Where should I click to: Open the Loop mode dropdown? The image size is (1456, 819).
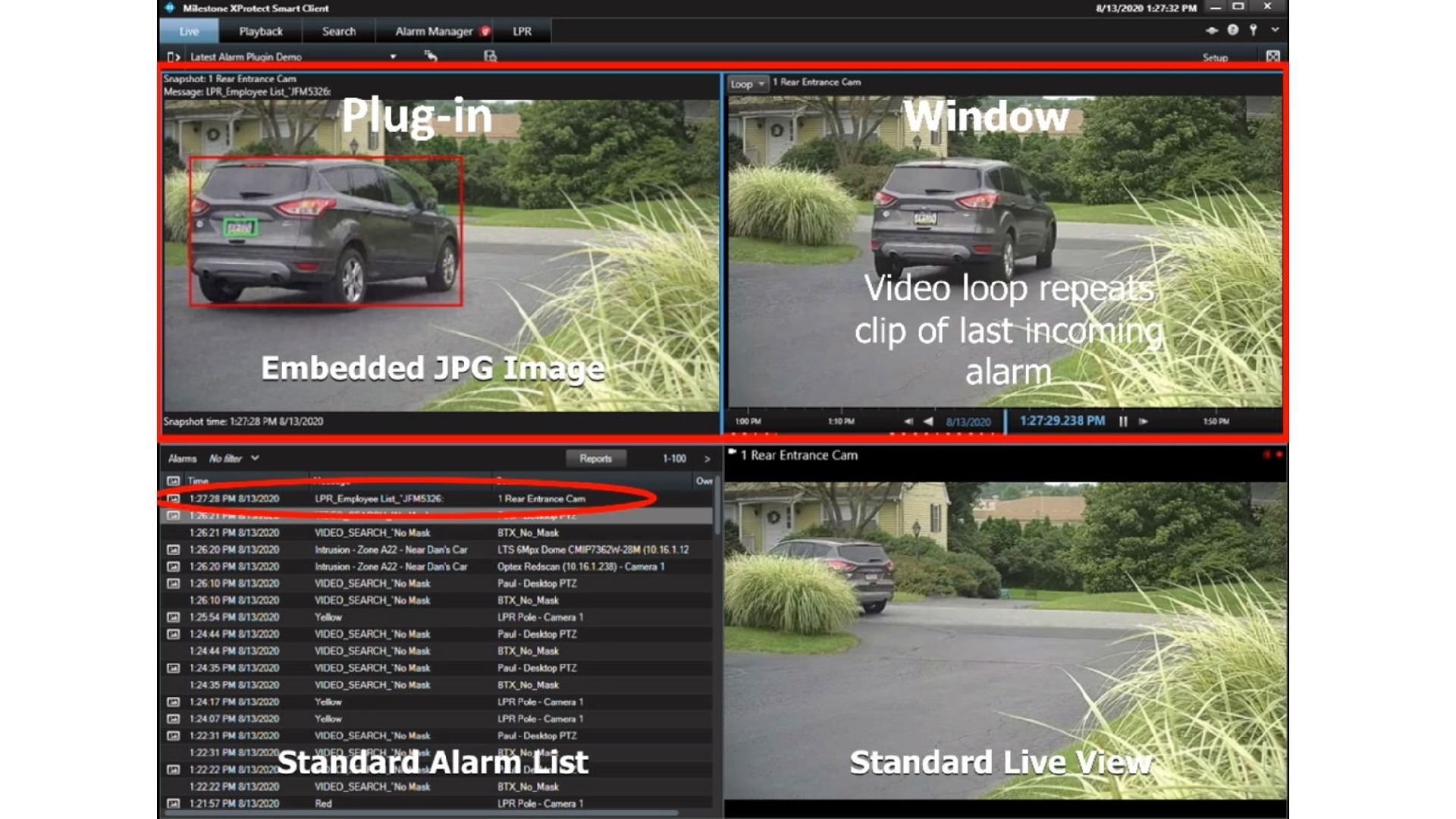point(748,83)
